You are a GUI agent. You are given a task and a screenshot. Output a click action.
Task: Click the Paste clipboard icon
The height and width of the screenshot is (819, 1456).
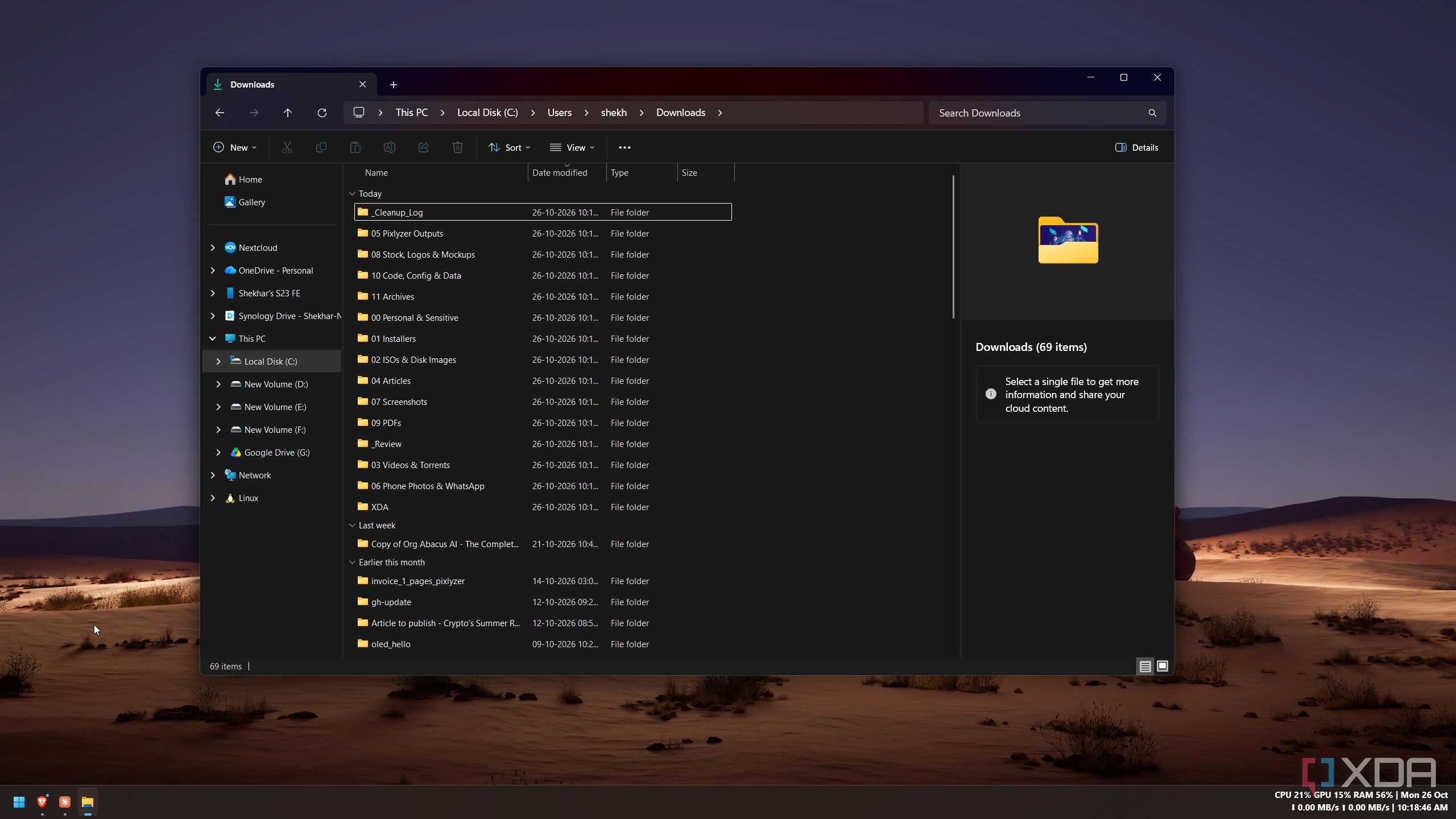[x=355, y=147]
